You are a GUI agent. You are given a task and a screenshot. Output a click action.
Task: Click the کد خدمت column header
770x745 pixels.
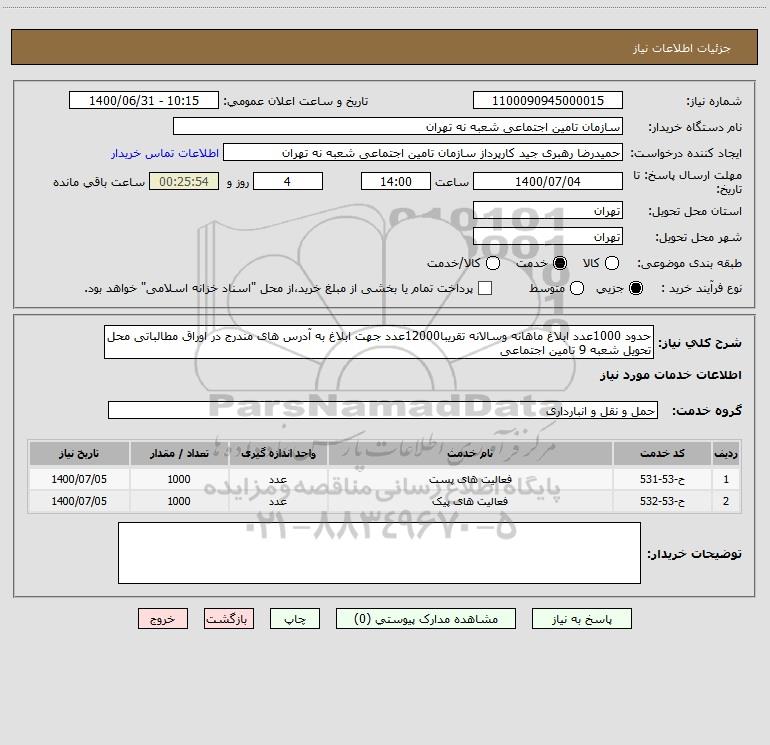coord(662,453)
